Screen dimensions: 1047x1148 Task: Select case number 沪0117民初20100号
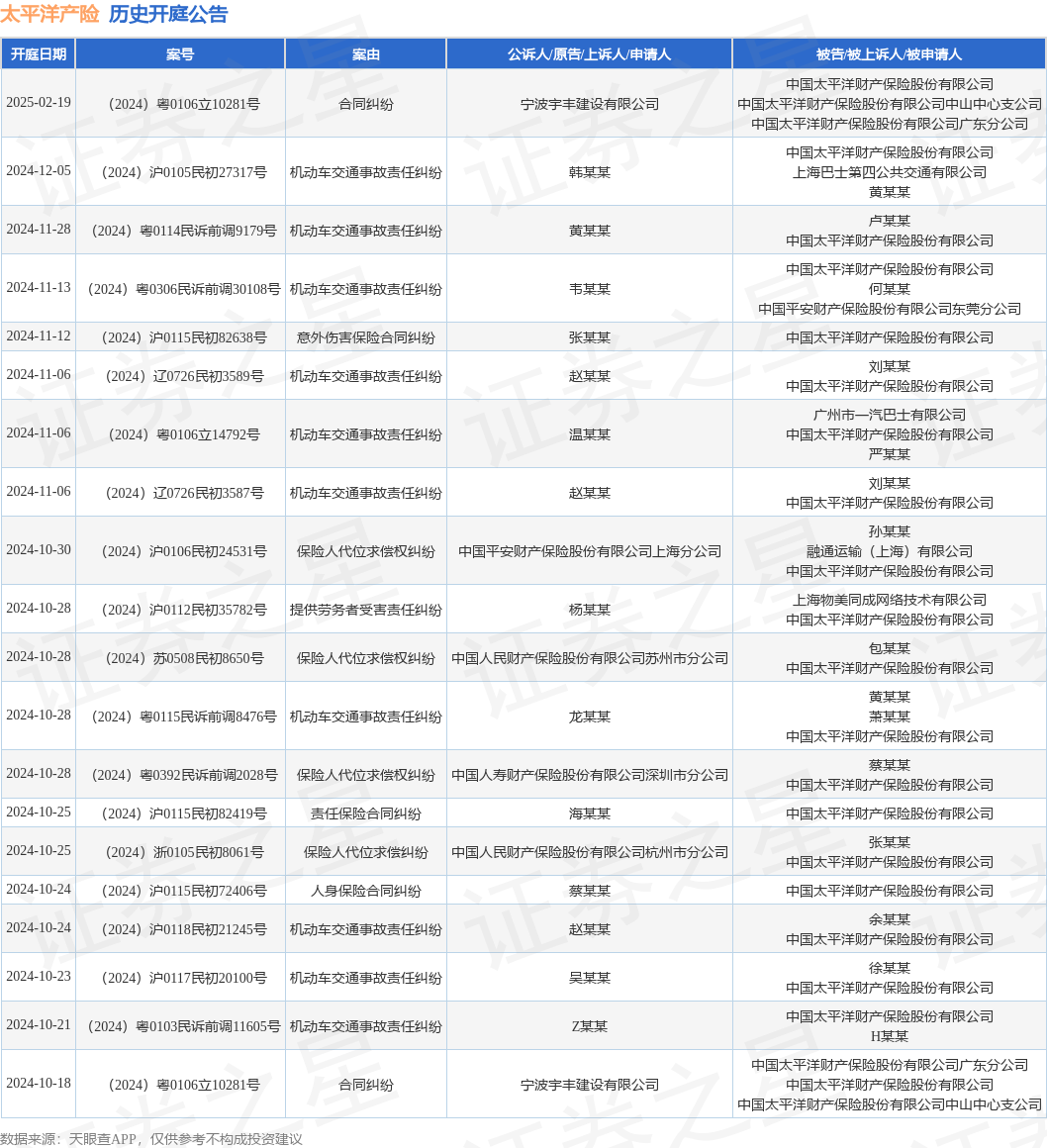tap(208, 978)
